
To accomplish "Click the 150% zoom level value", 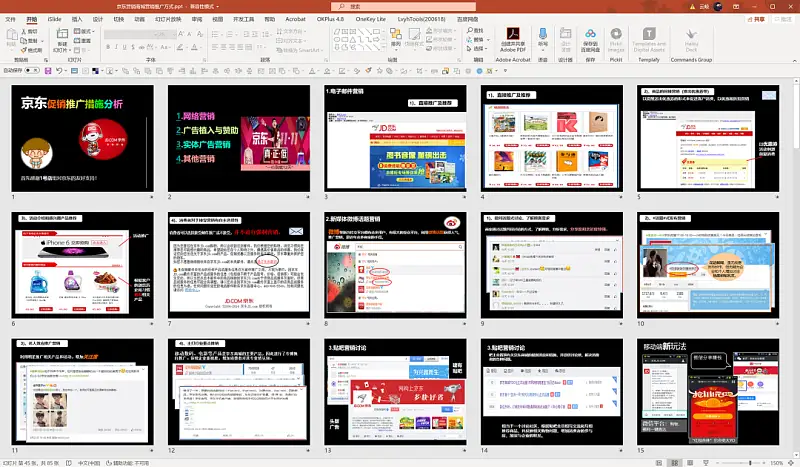I will point(777,463).
